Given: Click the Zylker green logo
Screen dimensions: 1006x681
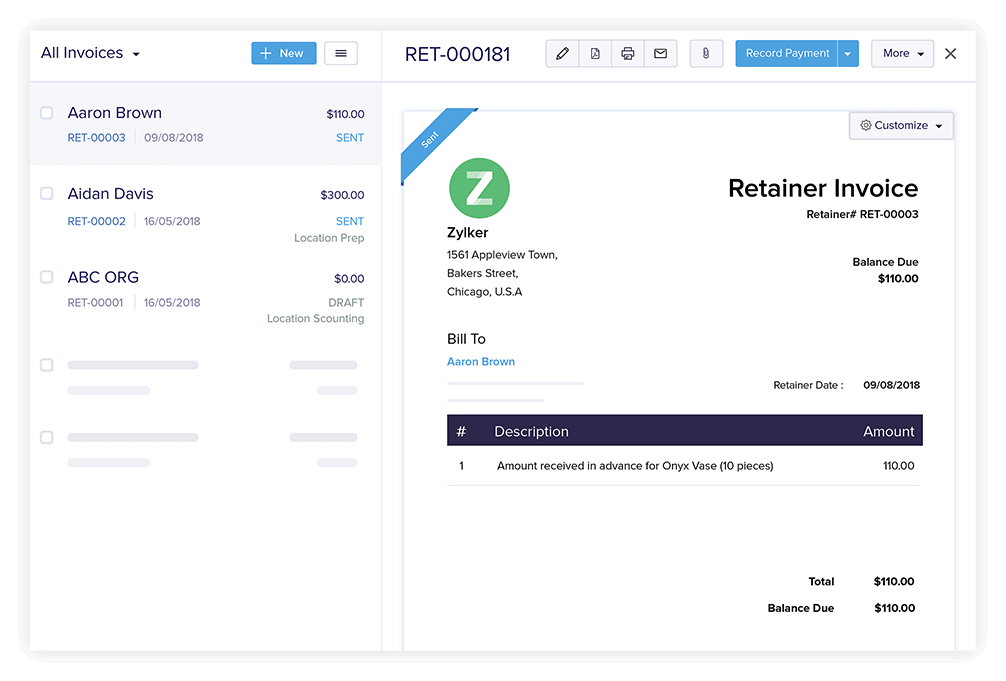Looking at the screenshot, I should [479, 188].
